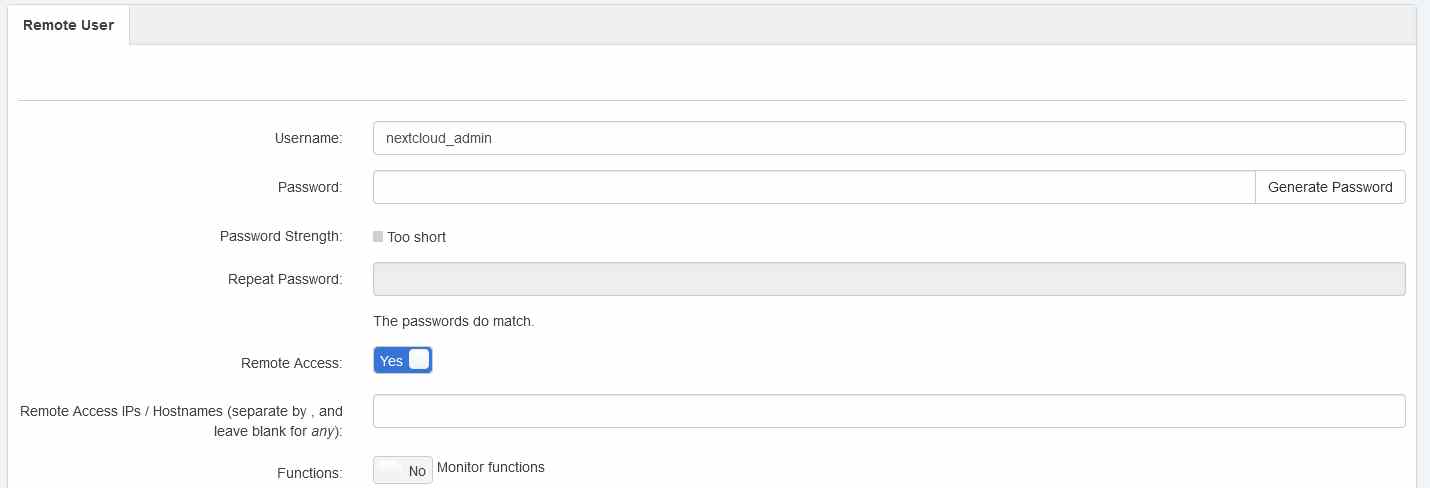Click the Username field containing nextcloud_admin
Image resolution: width=1430 pixels, height=488 pixels.
tap(888, 138)
